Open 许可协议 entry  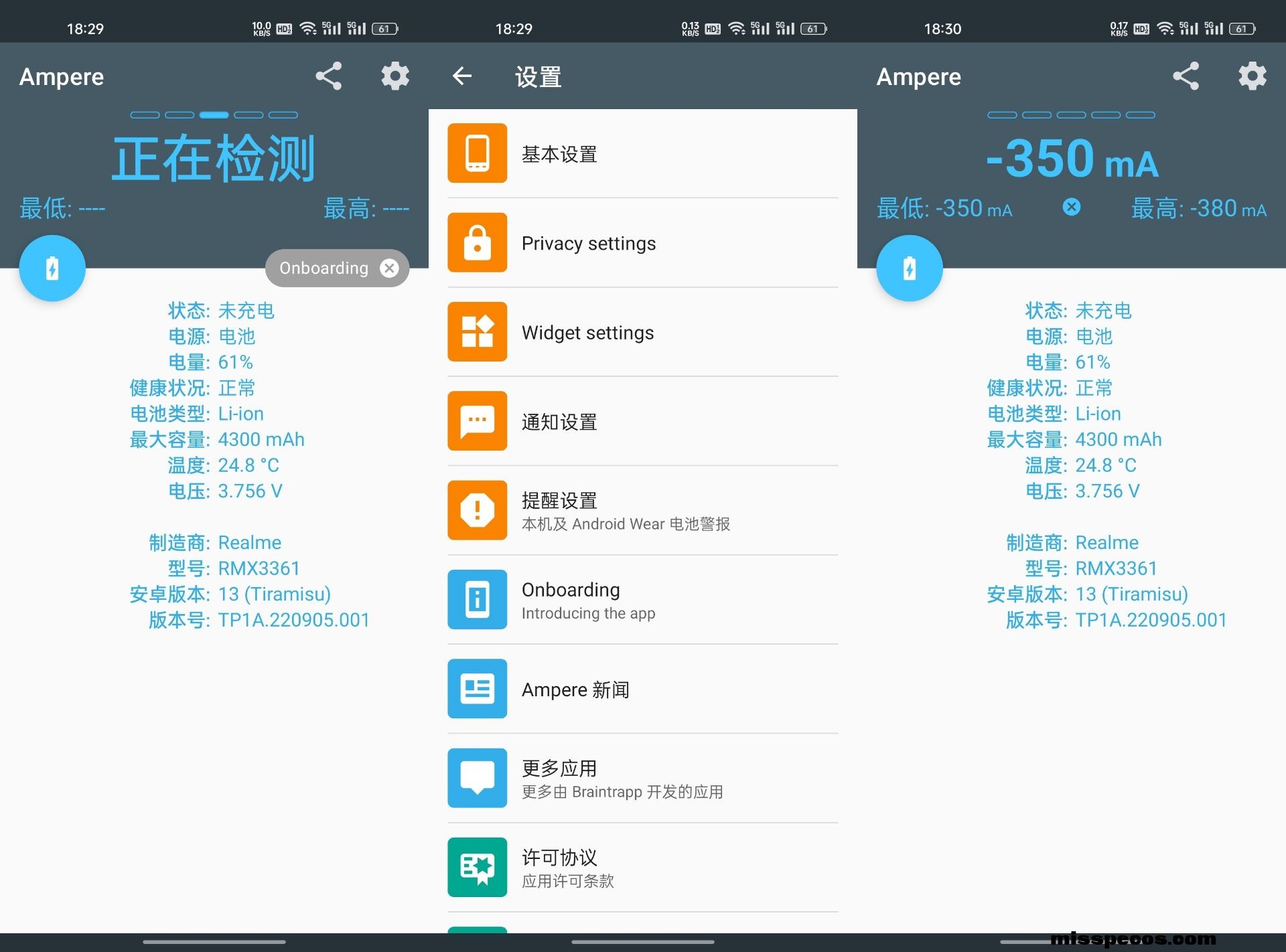point(643,868)
